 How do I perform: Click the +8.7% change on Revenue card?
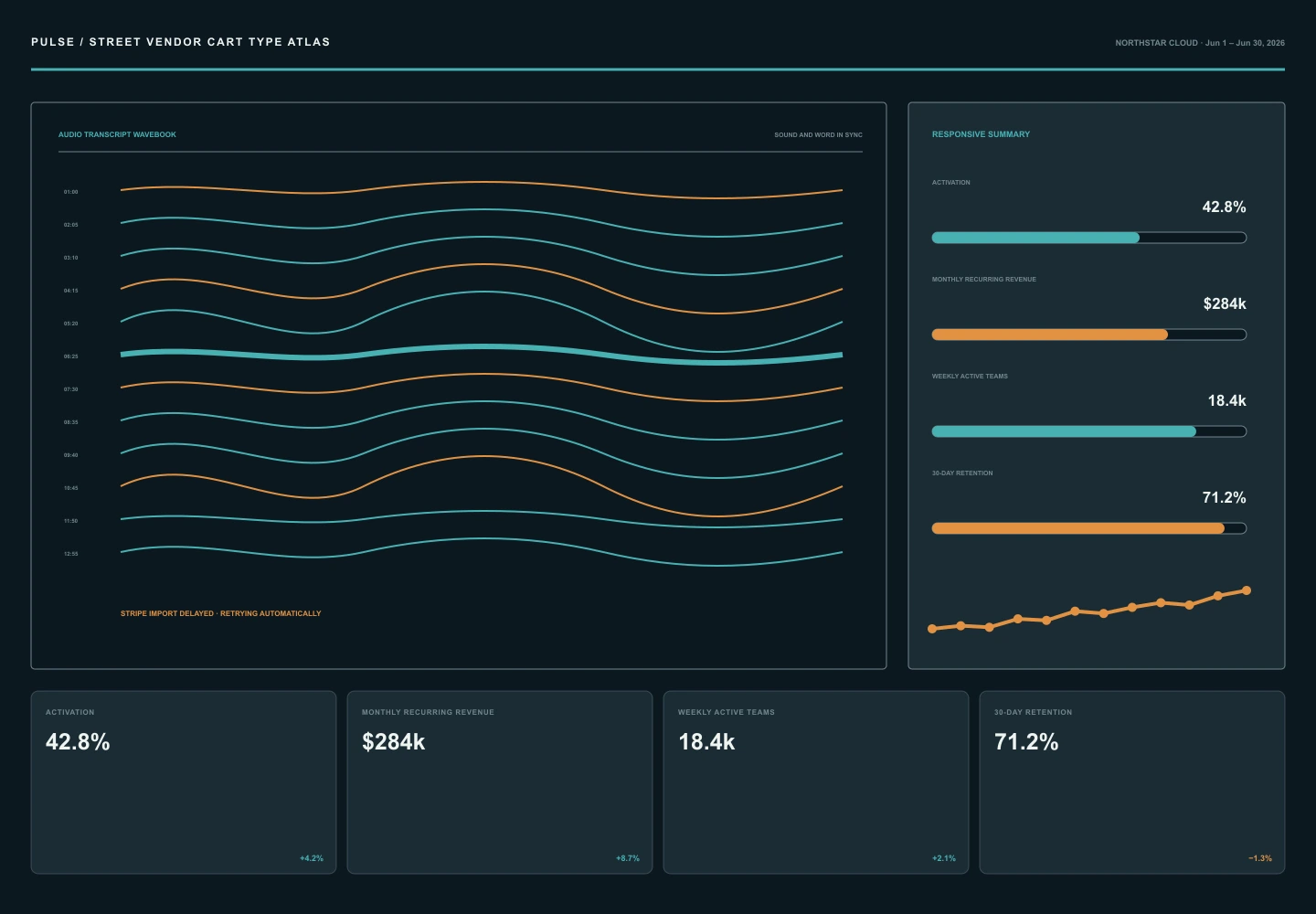coord(628,858)
